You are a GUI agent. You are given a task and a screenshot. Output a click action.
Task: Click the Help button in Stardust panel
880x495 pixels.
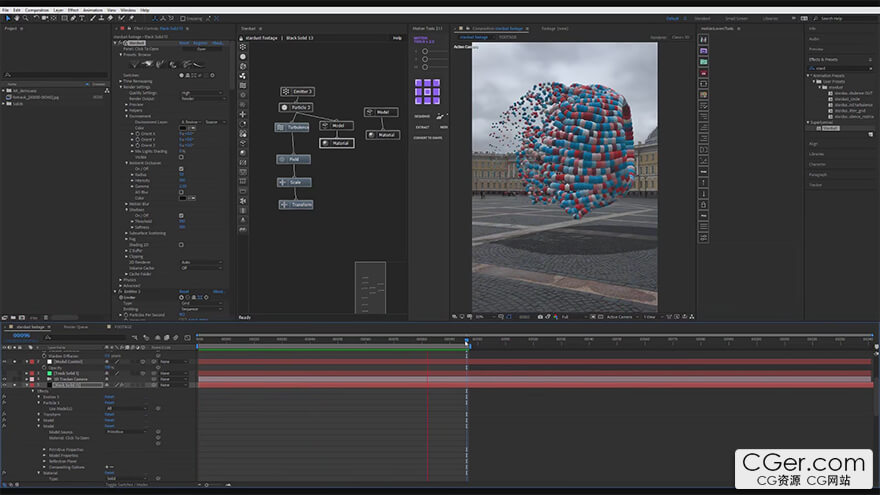click(397, 38)
